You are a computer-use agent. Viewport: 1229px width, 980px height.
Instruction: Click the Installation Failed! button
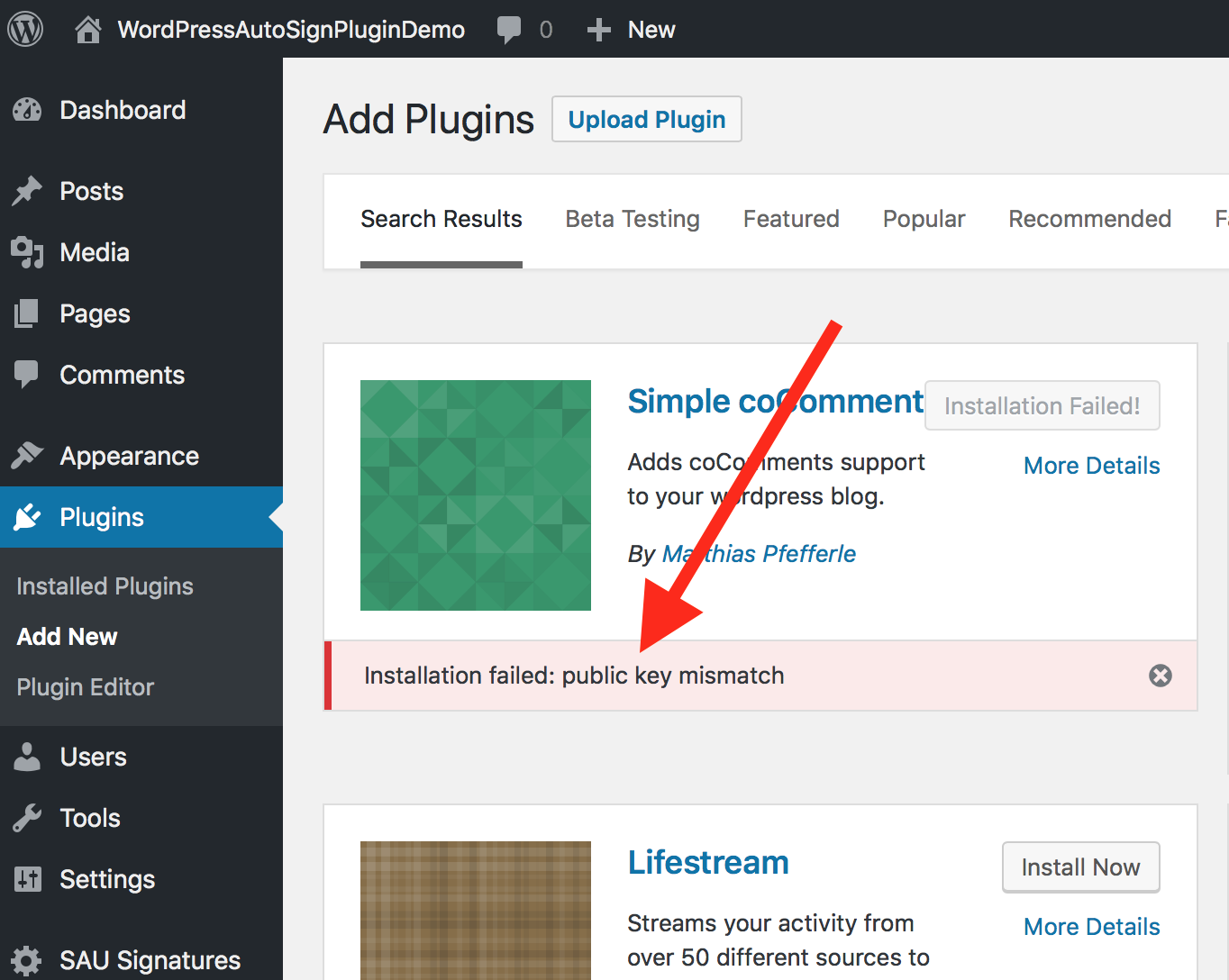[x=1042, y=405]
